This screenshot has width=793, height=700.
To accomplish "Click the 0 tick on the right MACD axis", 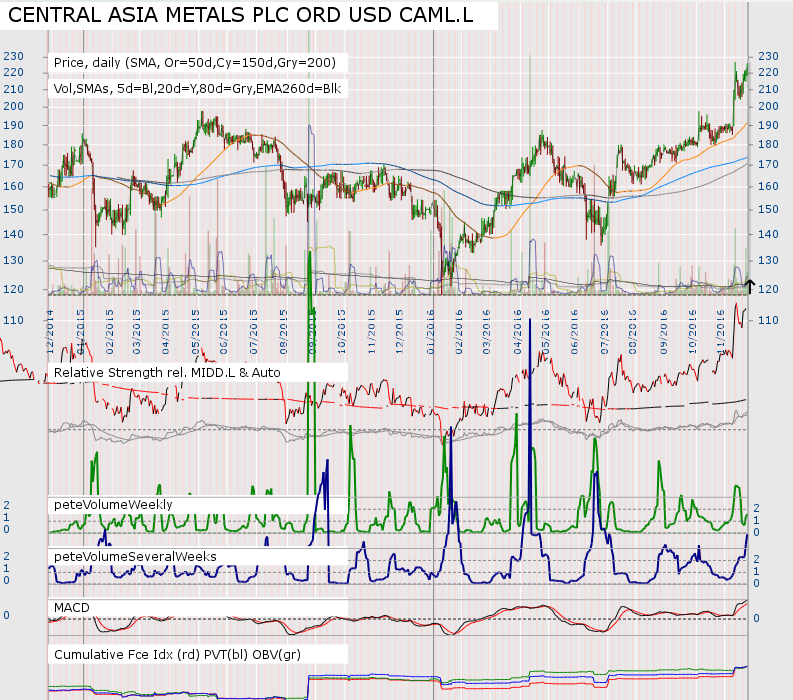I will 757,619.
